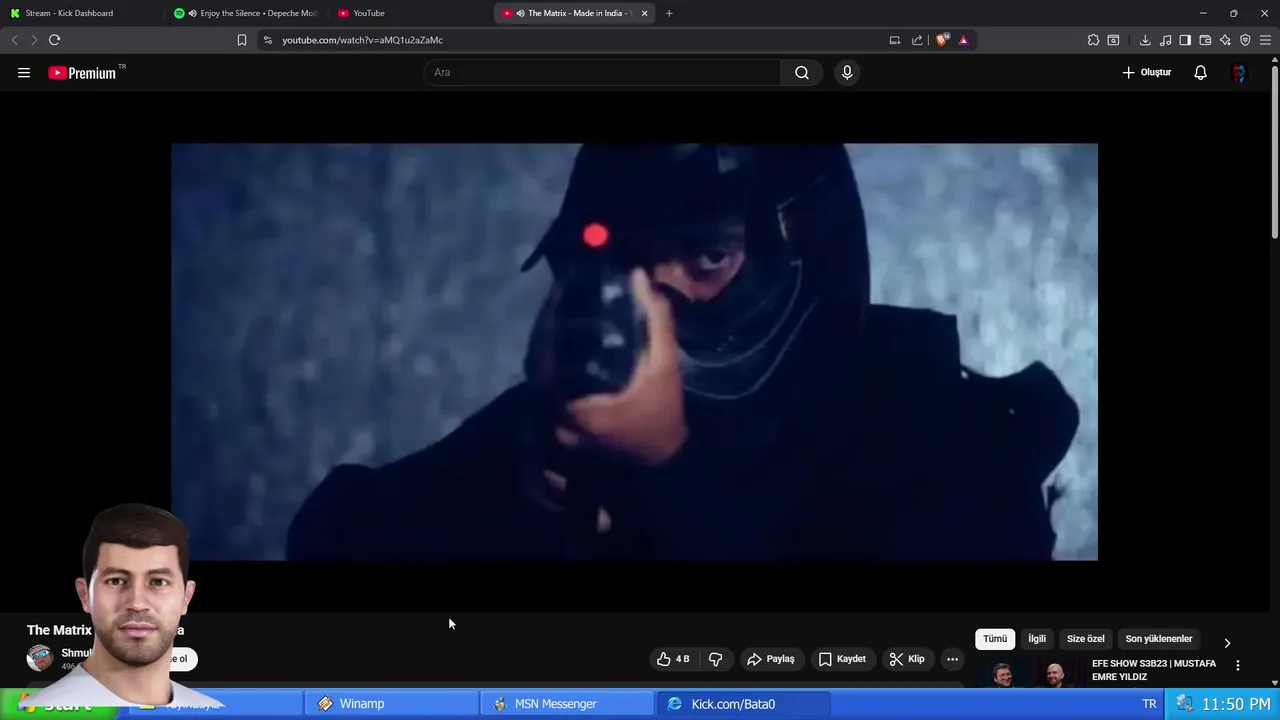Show more filter chips with right arrow

[1227, 643]
